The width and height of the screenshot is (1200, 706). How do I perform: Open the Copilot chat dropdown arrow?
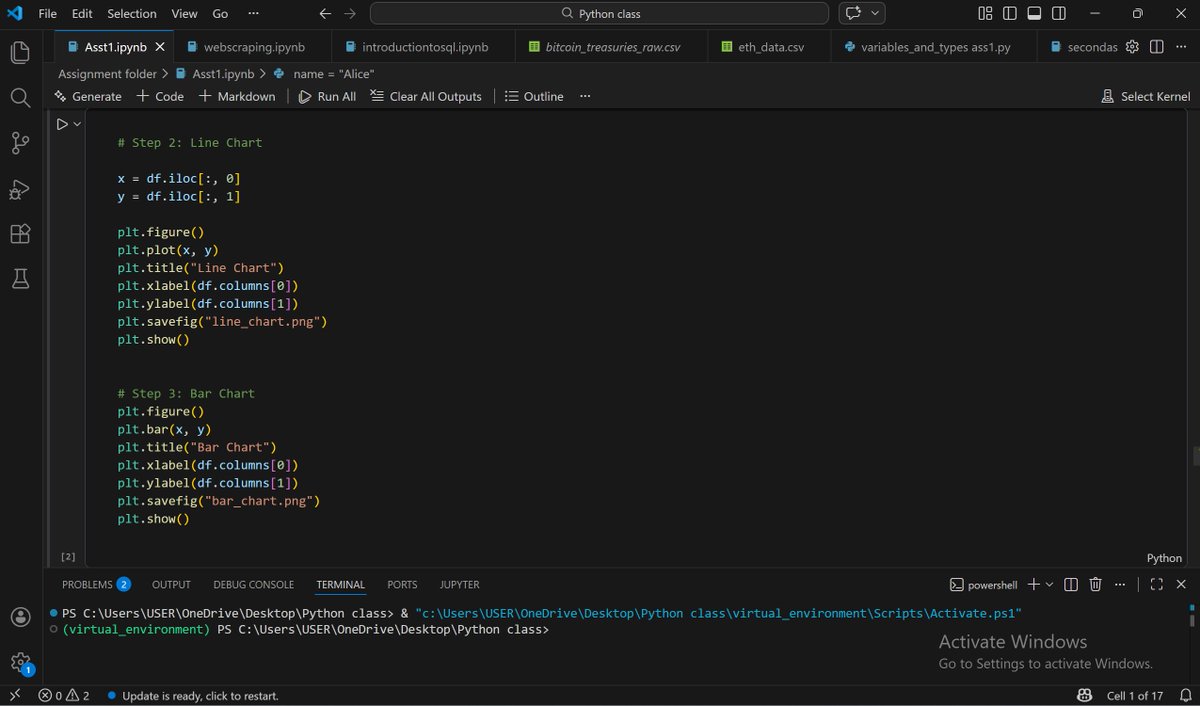[x=876, y=14]
